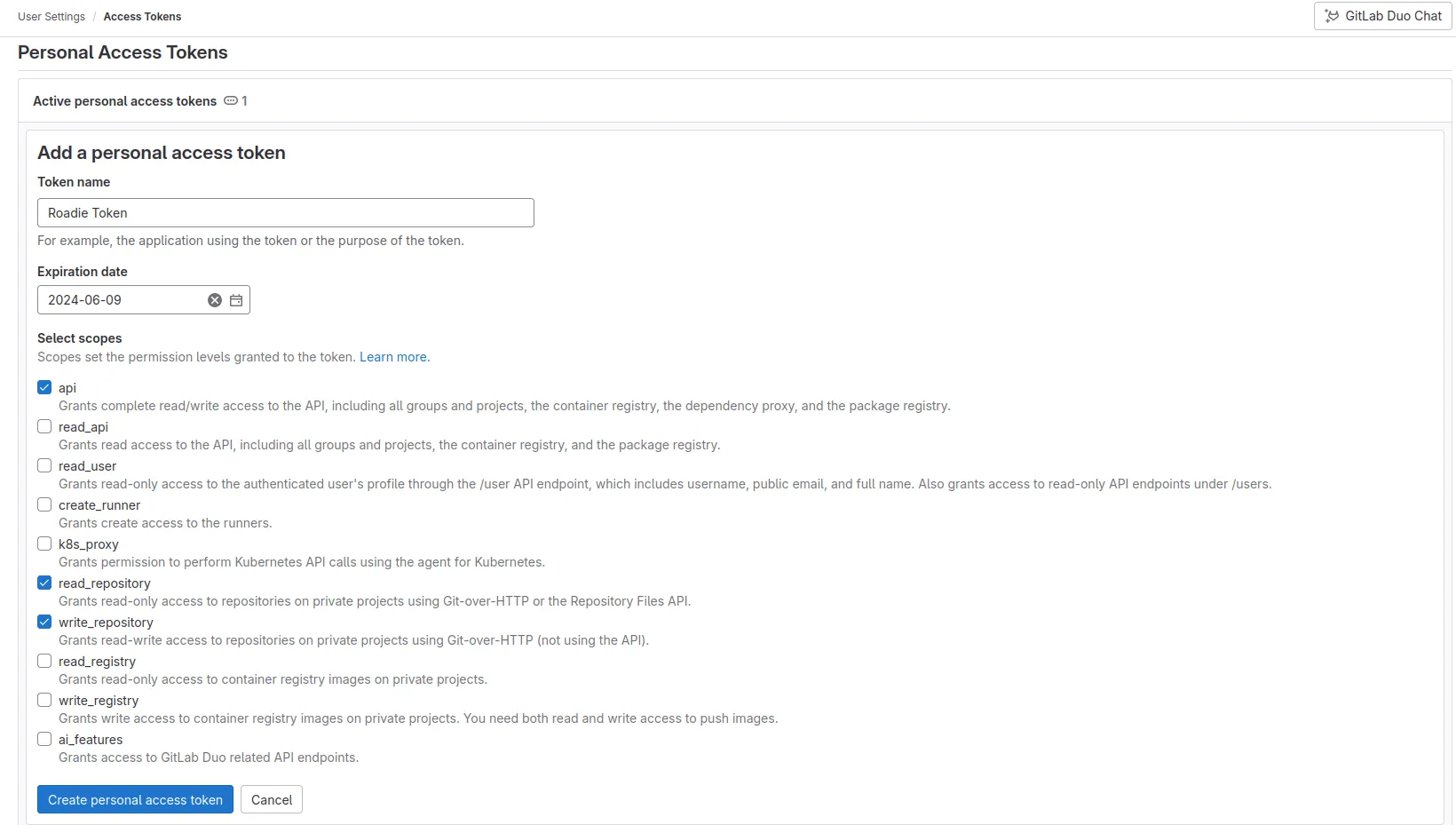Image resolution: width=1456 pixels, height=825 pixels.
Task: Clear the expiration date
Action: [x=213, y=299]
